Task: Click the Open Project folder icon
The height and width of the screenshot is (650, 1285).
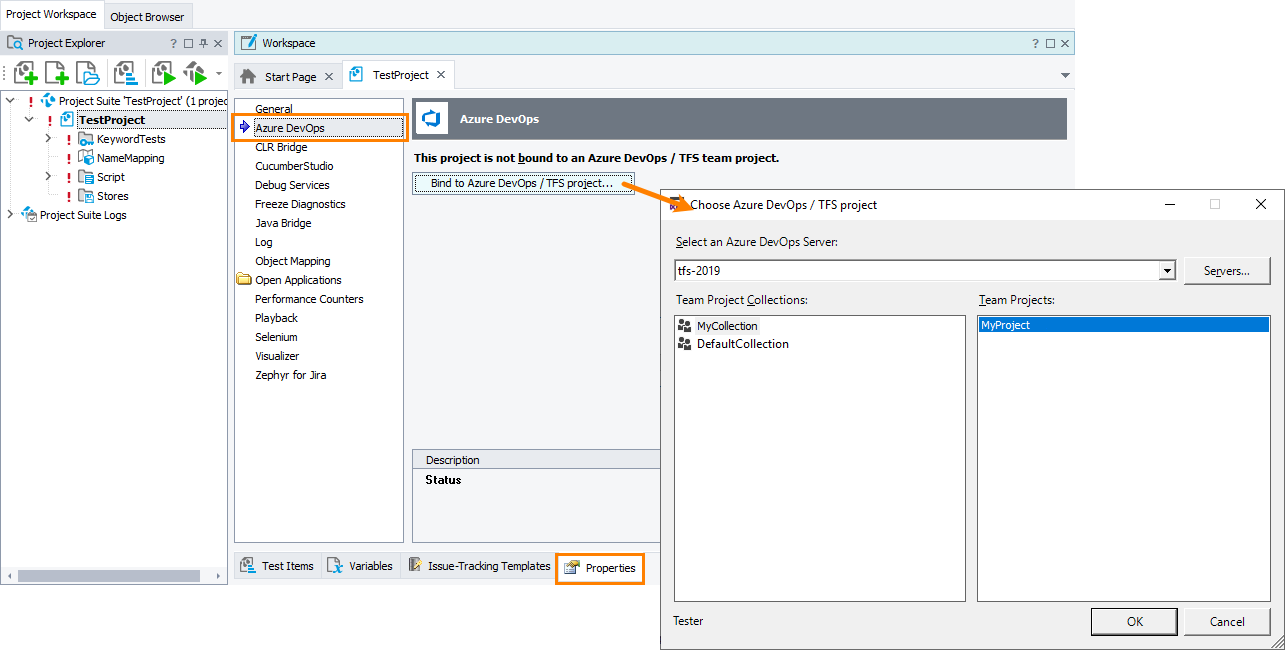Action: [88, 73]
